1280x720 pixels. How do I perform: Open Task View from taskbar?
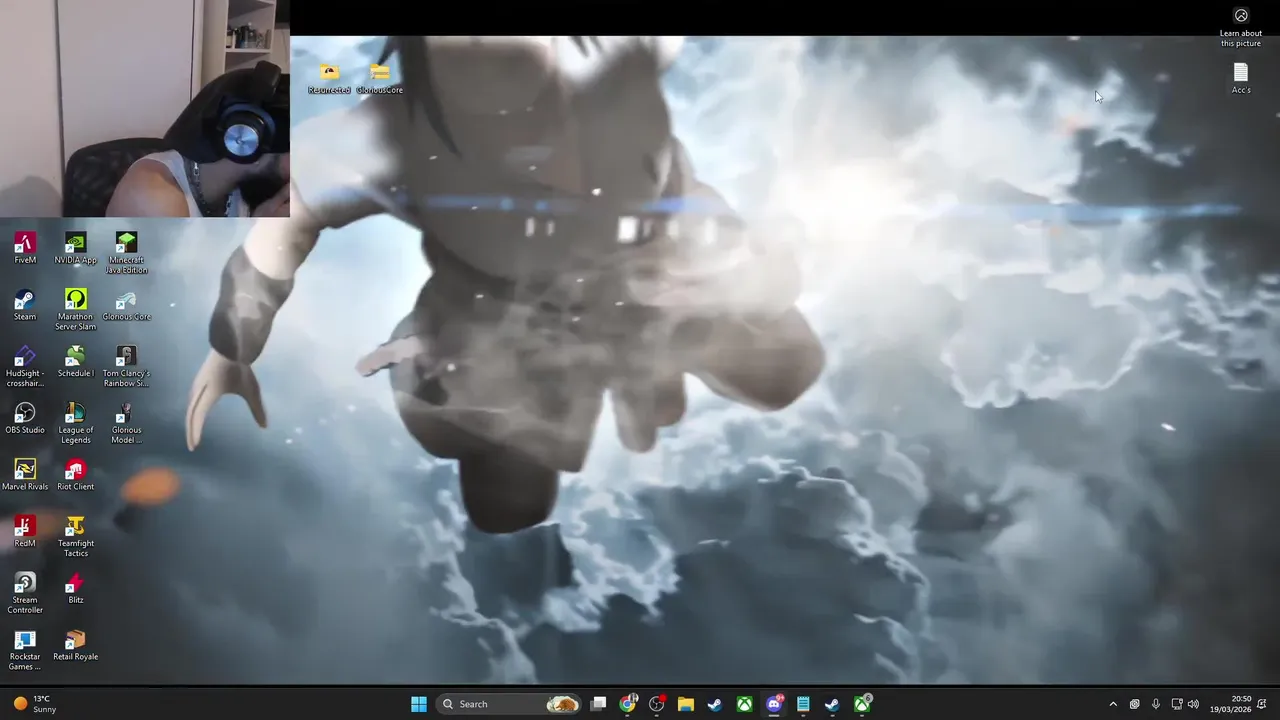click(x=598, y=704)
